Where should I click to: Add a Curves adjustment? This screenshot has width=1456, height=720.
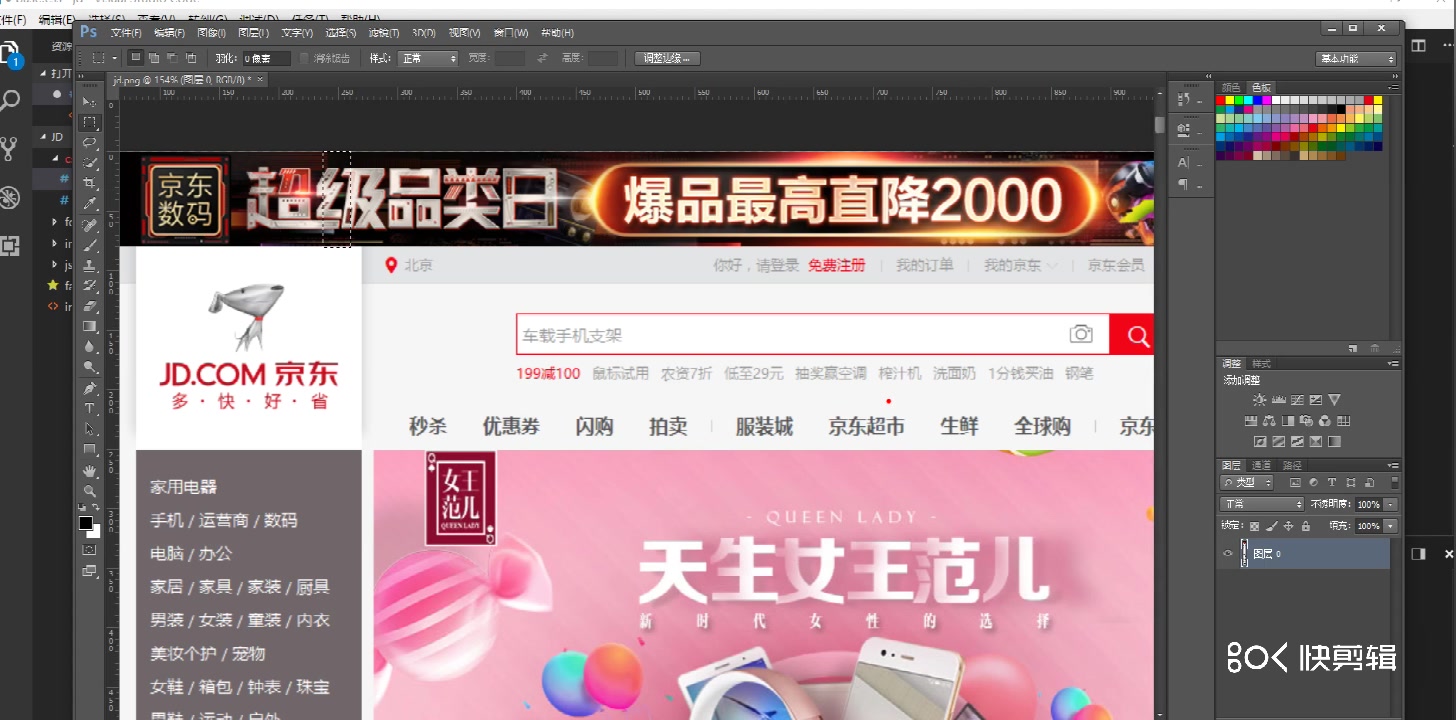point(1297,400)
